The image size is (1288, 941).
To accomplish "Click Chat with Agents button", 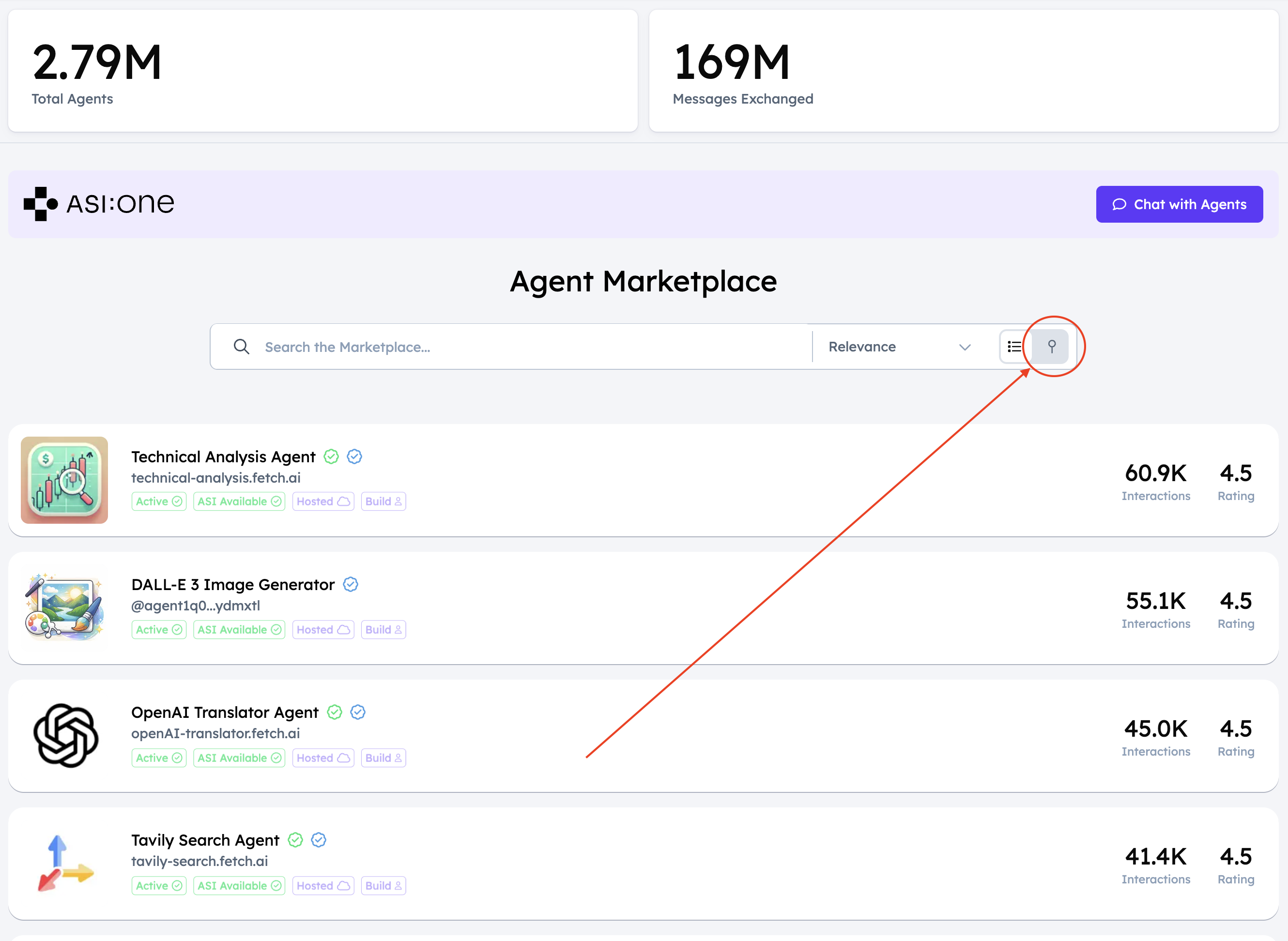I will coord(1179,204).
